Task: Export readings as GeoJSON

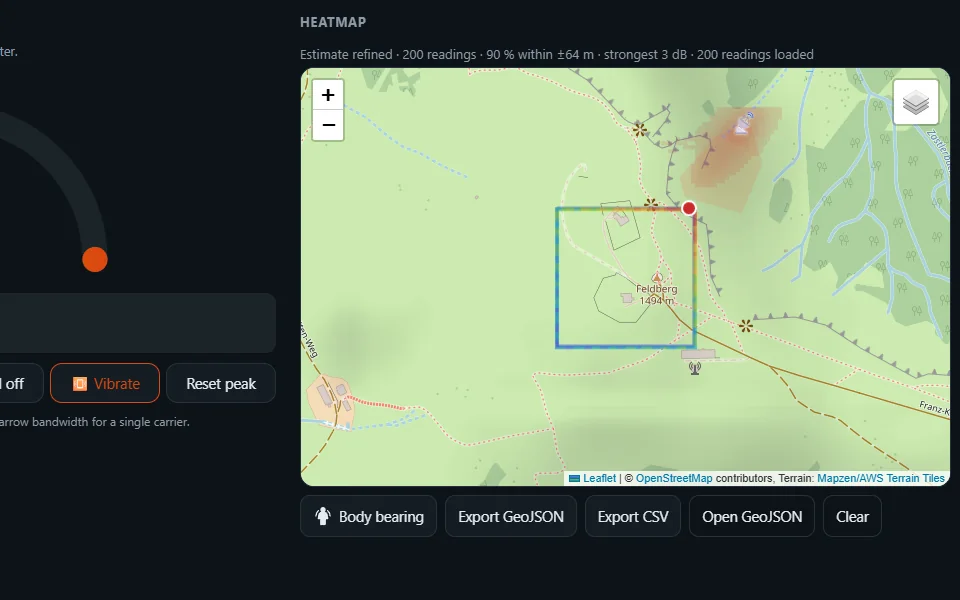Action: 511,516
